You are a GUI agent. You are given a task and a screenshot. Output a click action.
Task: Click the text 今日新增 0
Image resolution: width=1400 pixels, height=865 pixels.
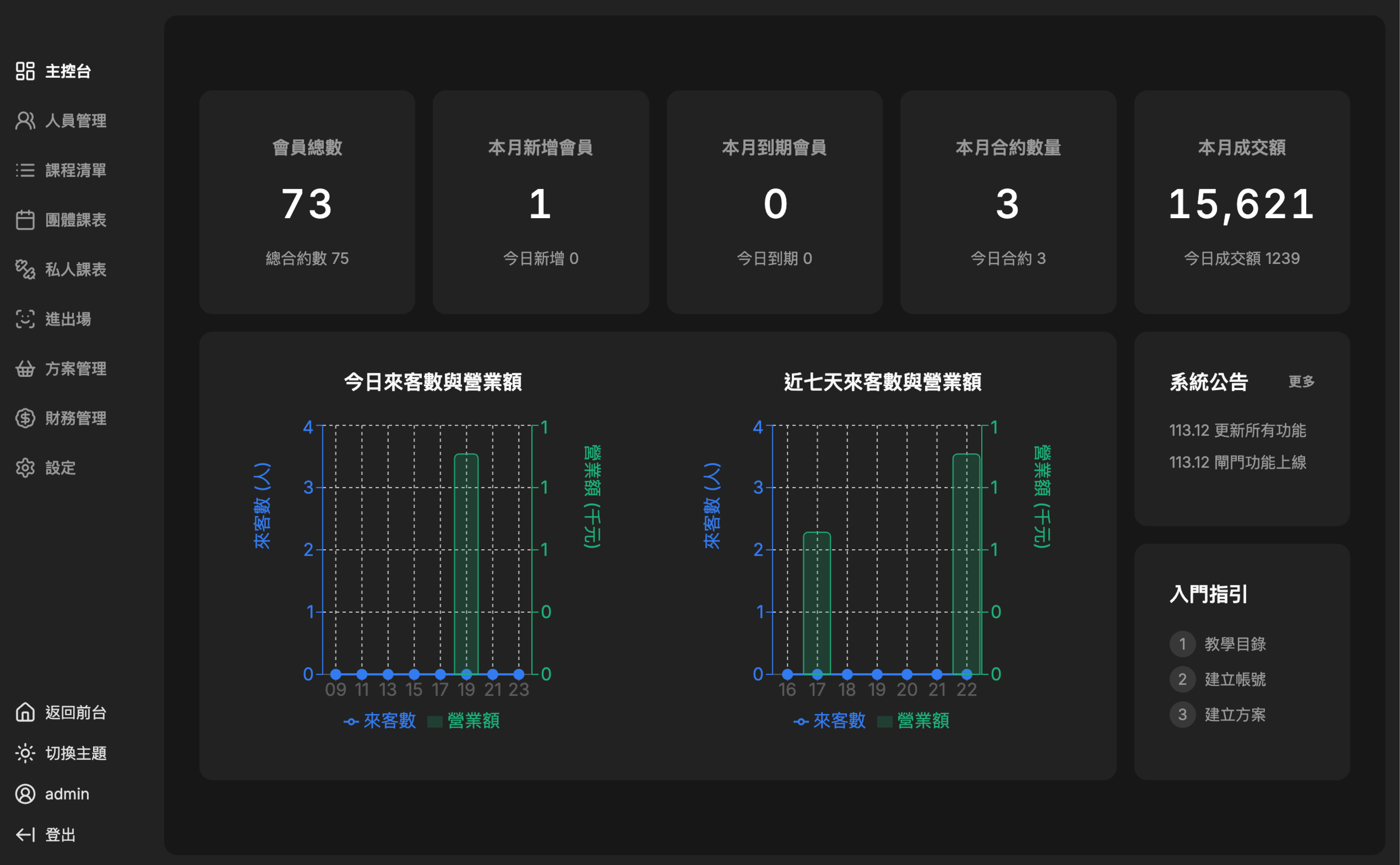541,259
